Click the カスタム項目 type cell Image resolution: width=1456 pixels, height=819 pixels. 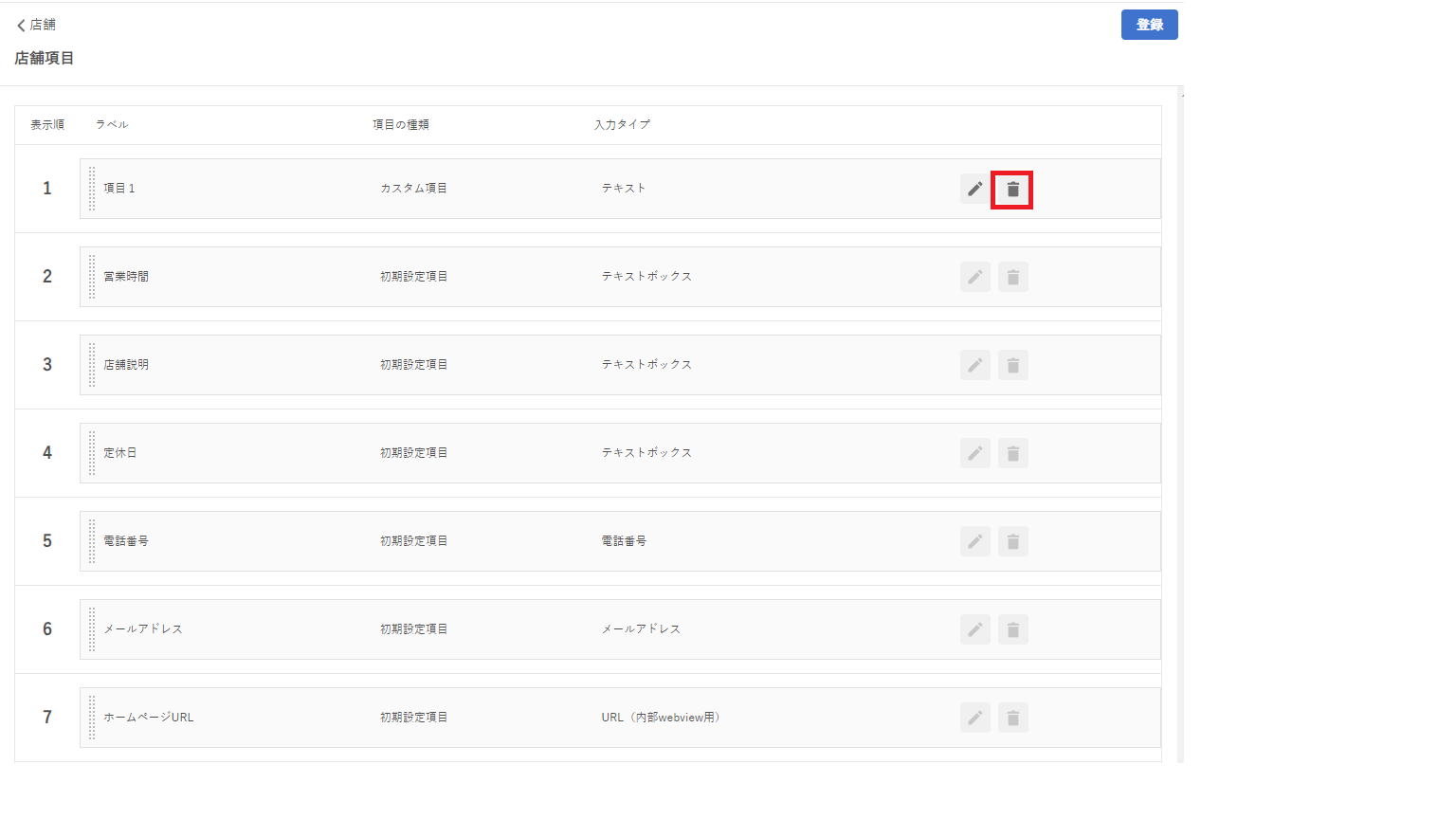coord(414,189)
